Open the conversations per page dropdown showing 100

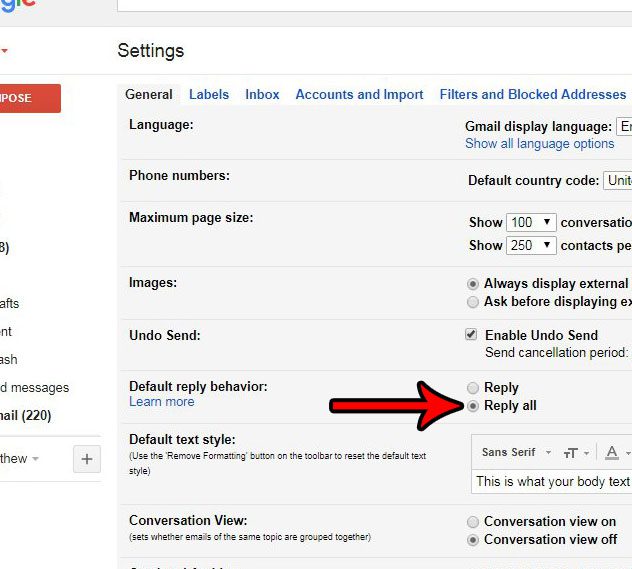[531, 223]
